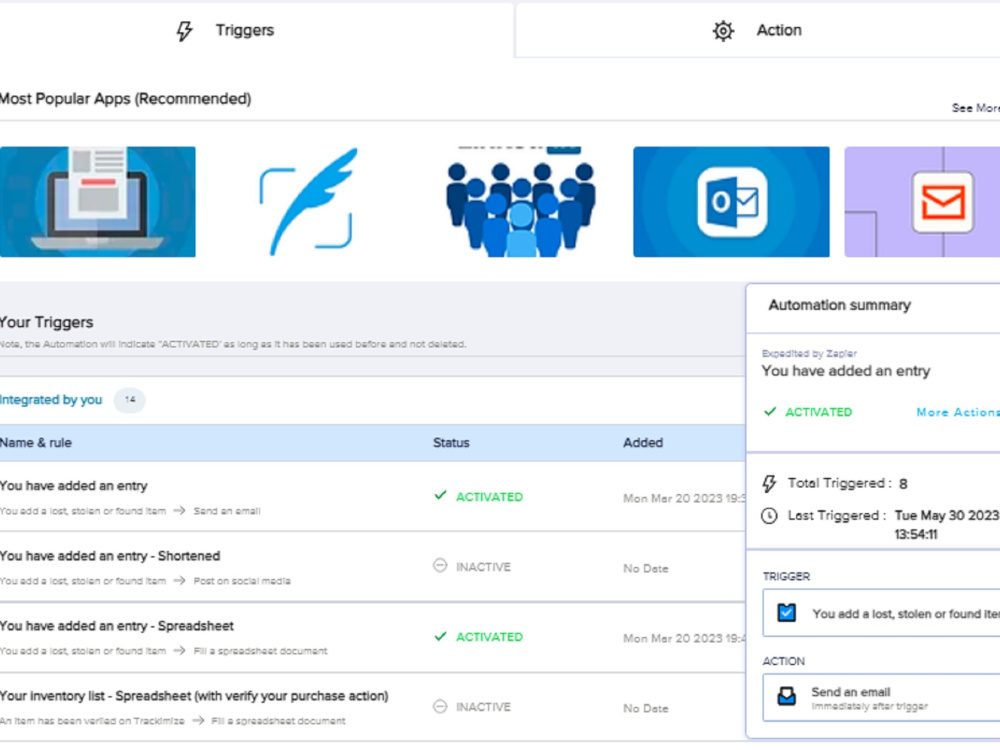Click the inactive circle icon in inventory row
Viewport: 1000px width, 750px height.
click(440, 706)
